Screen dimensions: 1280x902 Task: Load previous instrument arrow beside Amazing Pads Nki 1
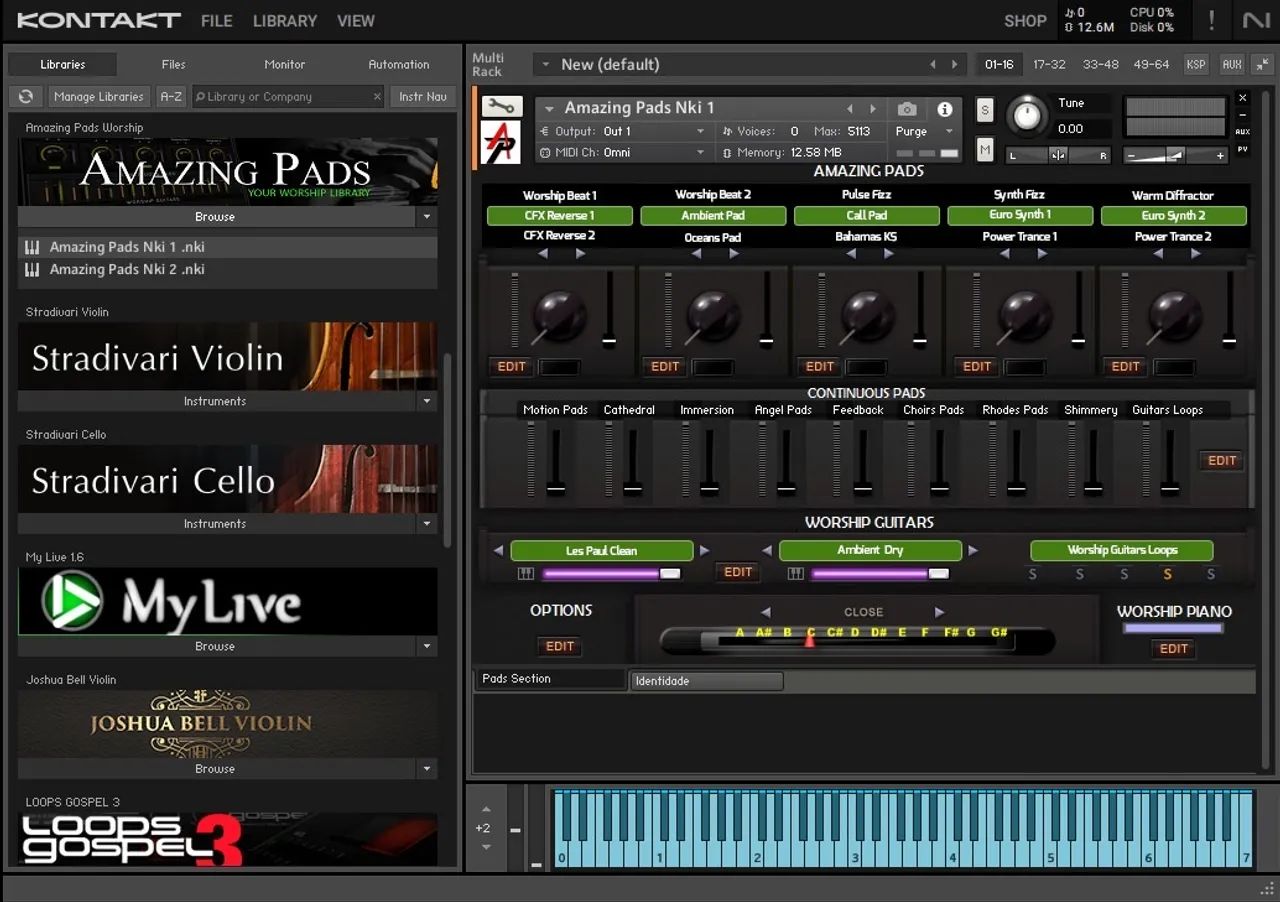851,108
